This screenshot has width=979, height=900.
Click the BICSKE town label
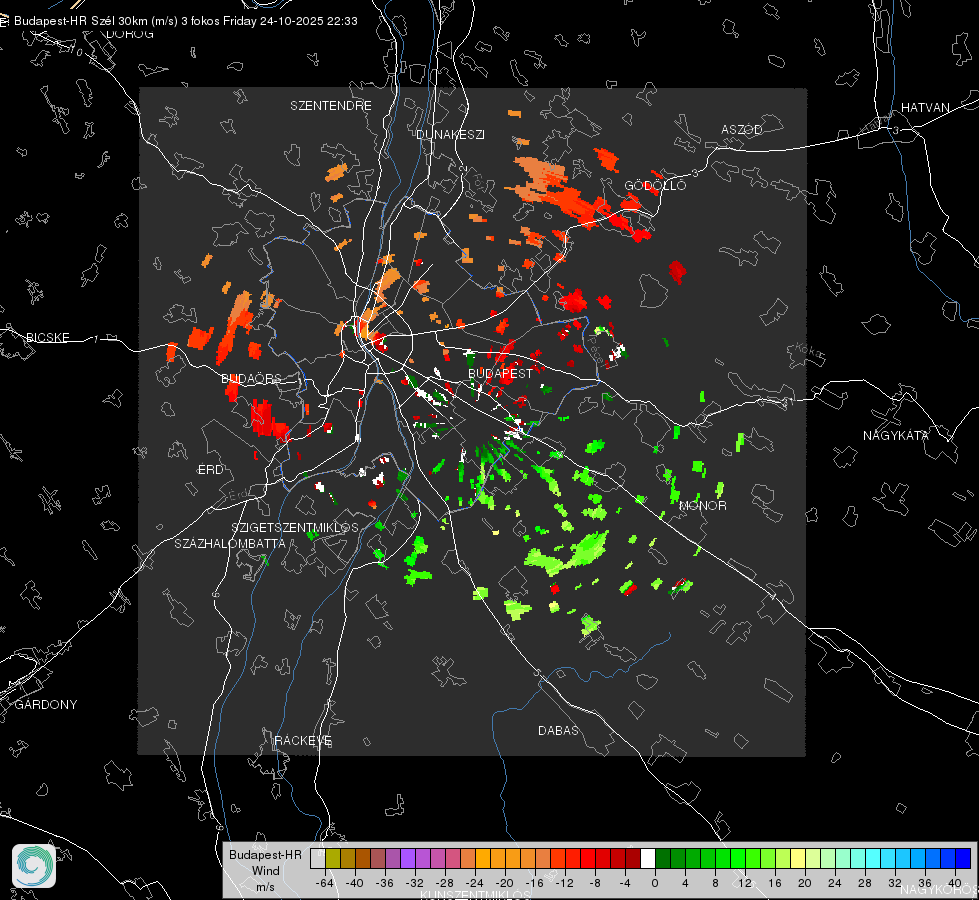point(47,338)
